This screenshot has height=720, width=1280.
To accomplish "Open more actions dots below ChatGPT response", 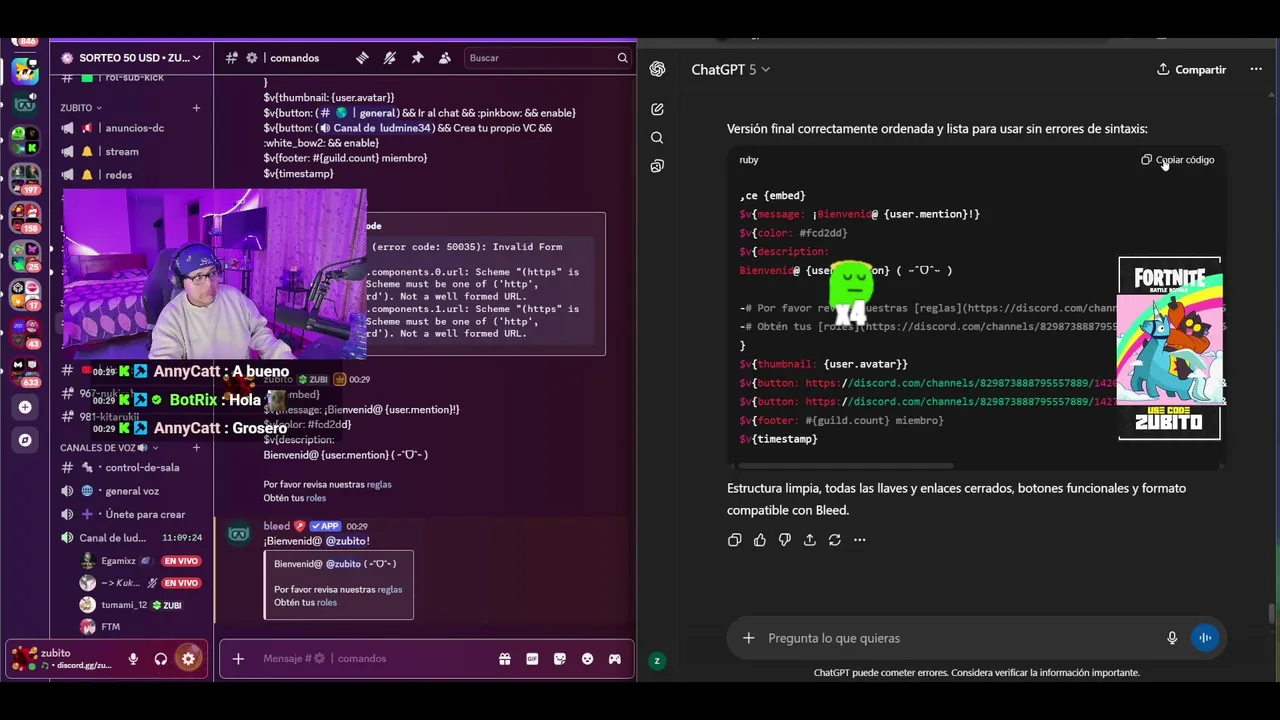I will (859, 540).
